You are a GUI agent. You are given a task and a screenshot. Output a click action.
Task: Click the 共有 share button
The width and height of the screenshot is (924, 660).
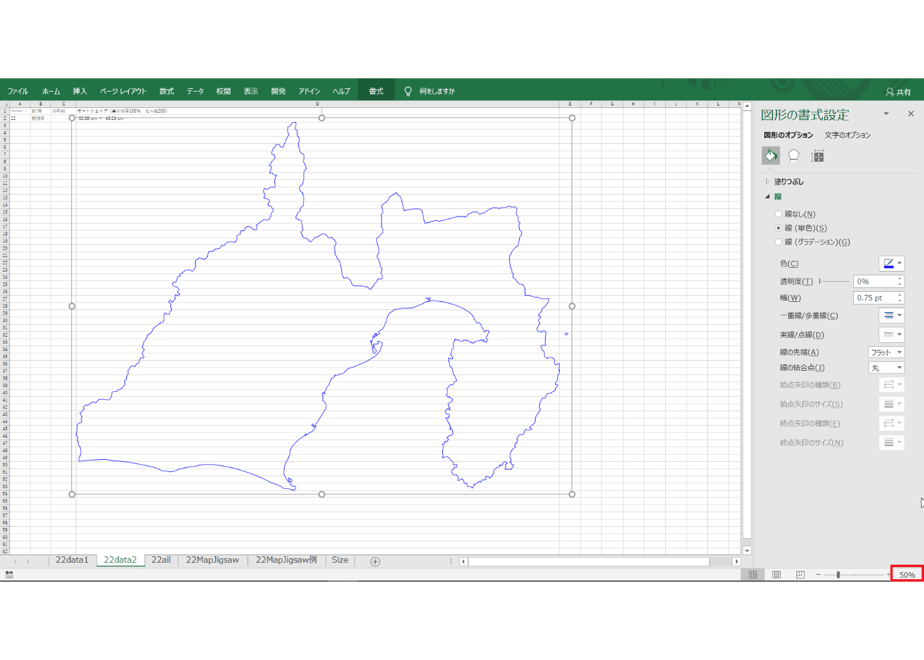tap(898, 92)
